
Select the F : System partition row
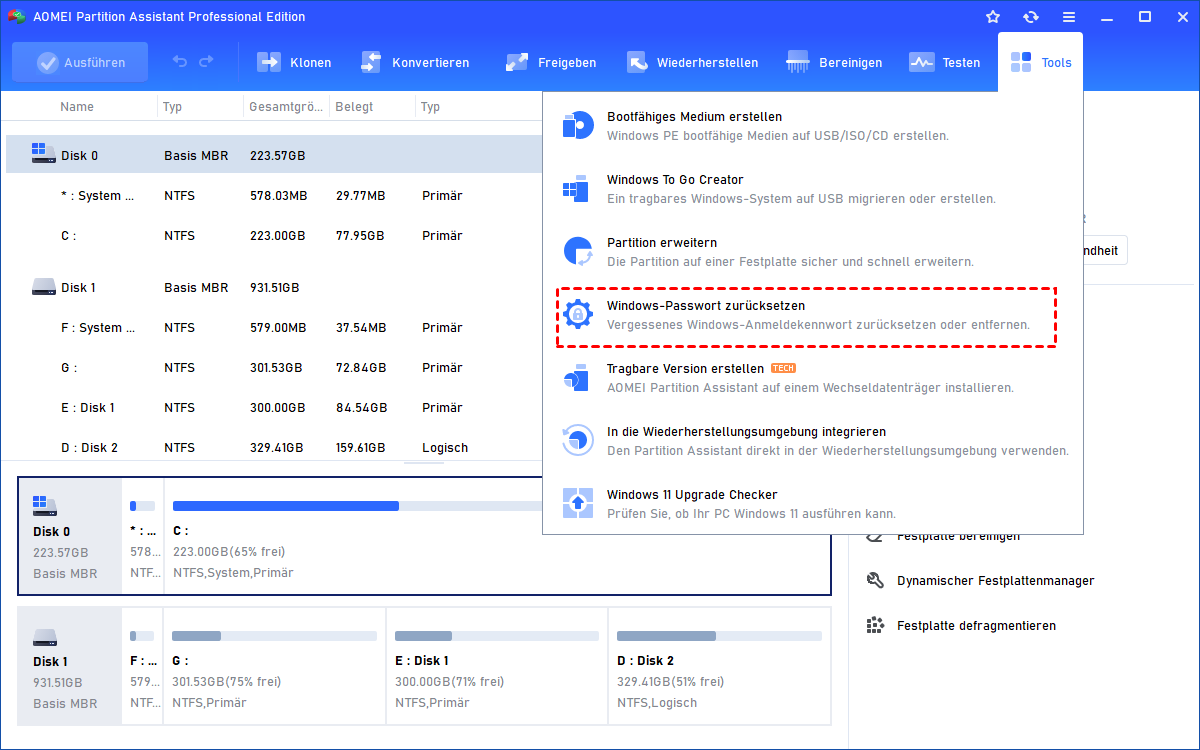[x=274, y=327]
